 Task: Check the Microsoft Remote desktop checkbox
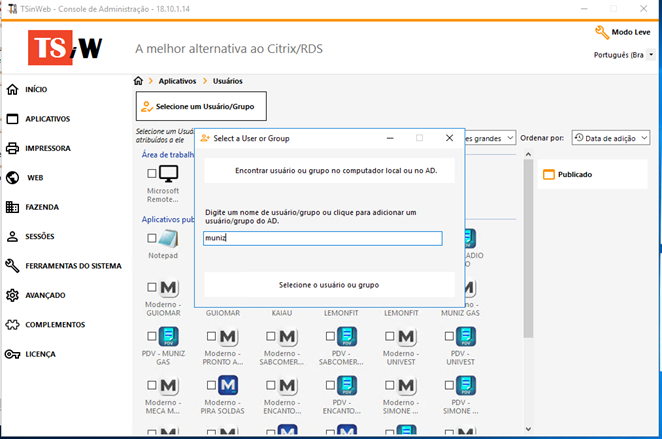152,174
